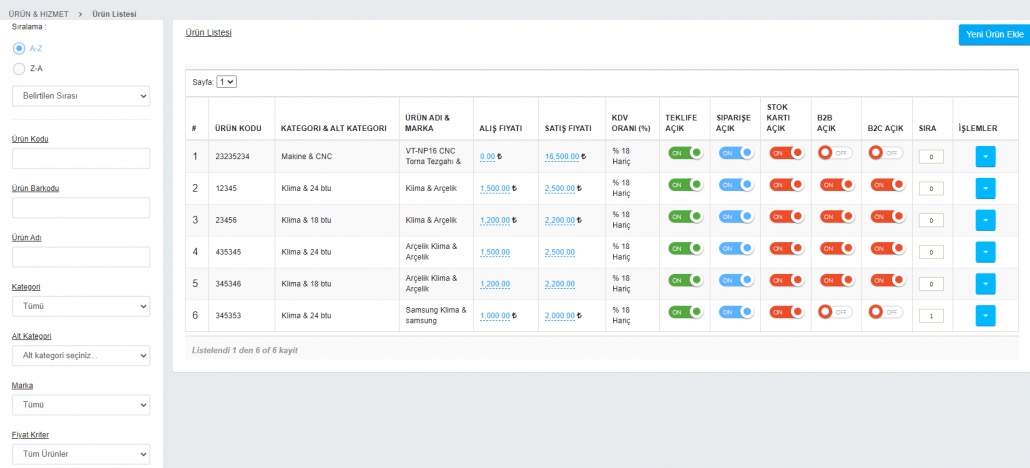Toggle Stok Kartı Açık for product 23235234
Image resolution: width=1030 pixels, height=468 pixels.
[x=787, y=153]
